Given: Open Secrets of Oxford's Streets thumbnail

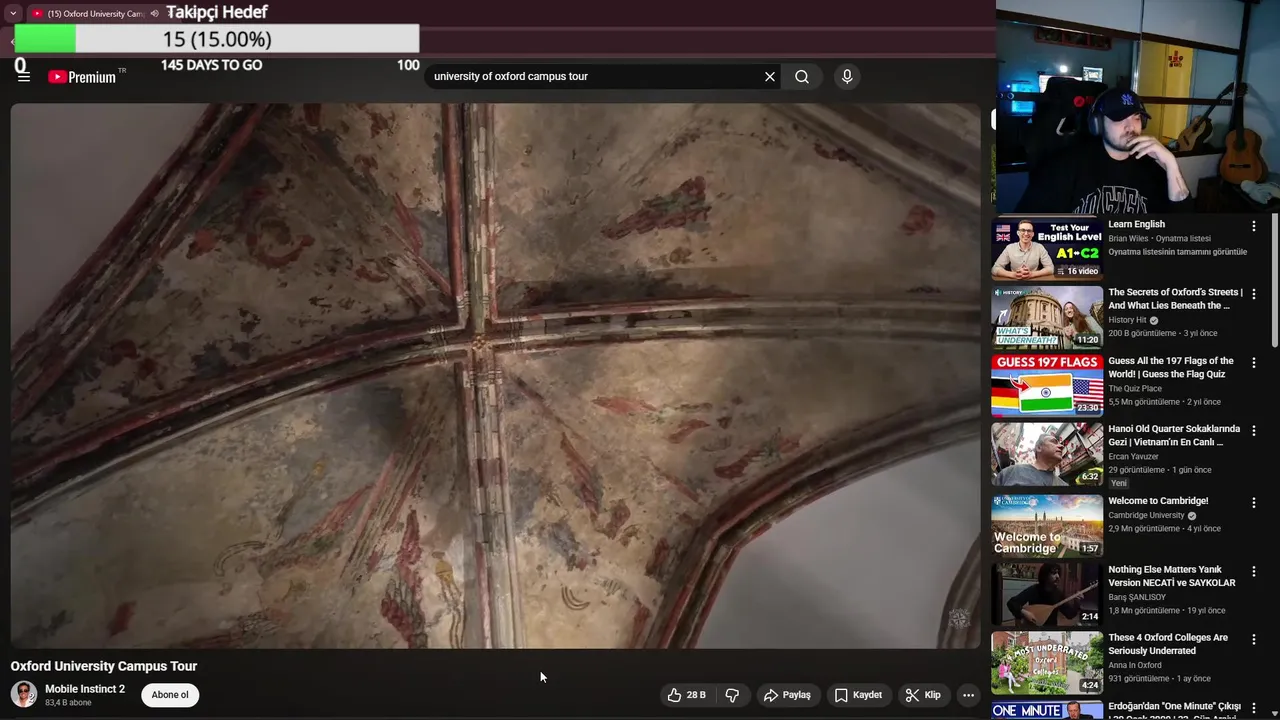Looking at the screenshot, I should pyautogui.click(x=1047, y=317).
